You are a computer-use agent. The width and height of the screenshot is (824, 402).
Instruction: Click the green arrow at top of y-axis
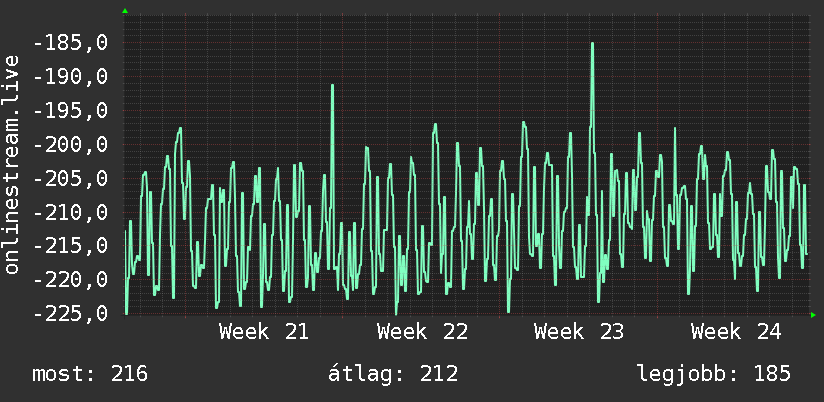[125, 11]
